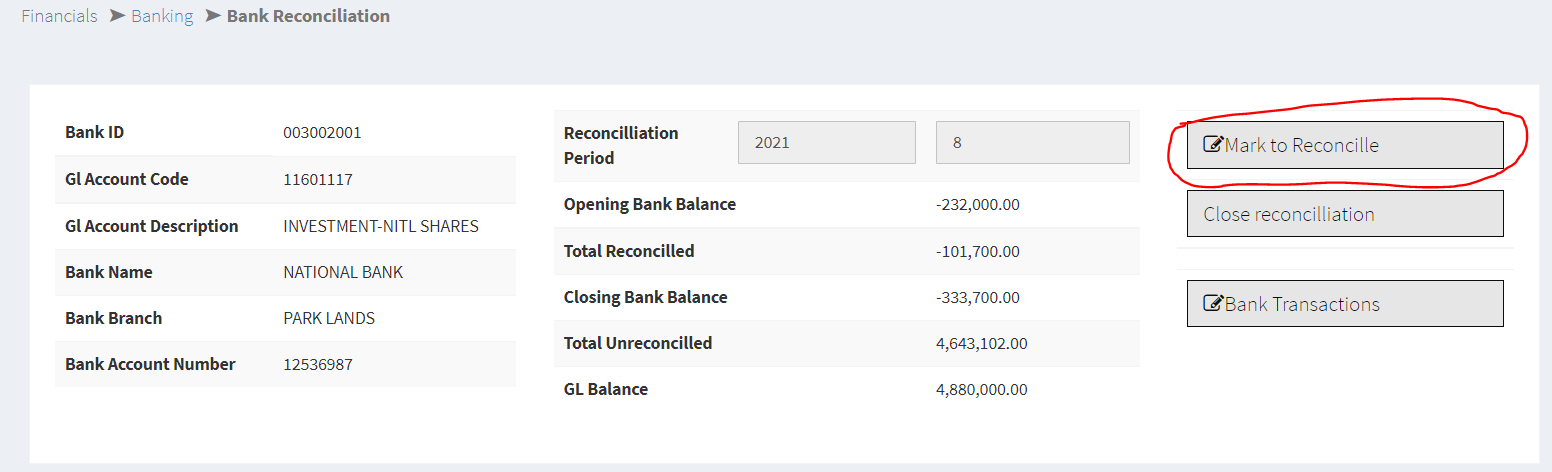Select the Opening Bank Balance value -232,000.00
The image size is (1552, 472).
coord(977,205)
